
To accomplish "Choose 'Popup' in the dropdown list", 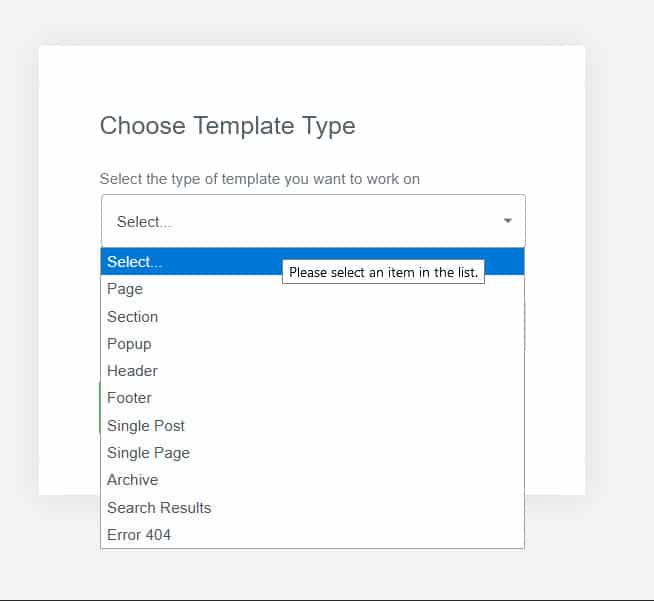I will tap(130, 344).
